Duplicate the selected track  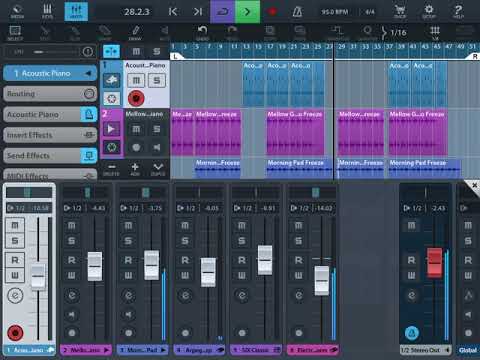[158, 169]
